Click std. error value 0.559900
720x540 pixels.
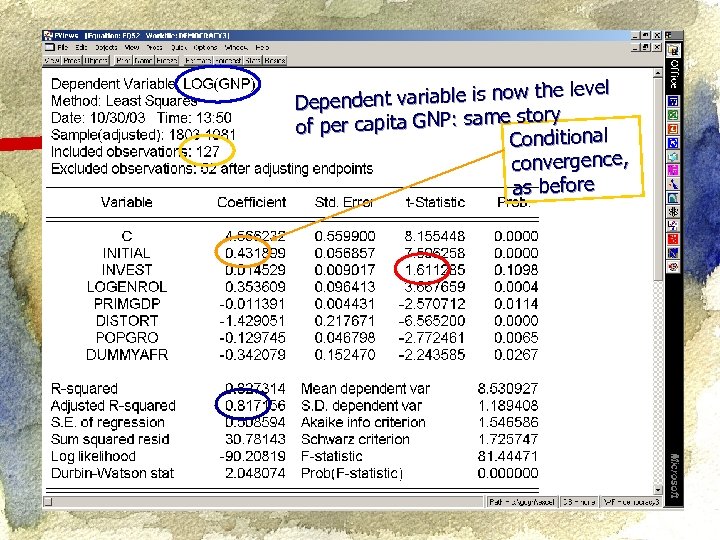tap(345, 236)
